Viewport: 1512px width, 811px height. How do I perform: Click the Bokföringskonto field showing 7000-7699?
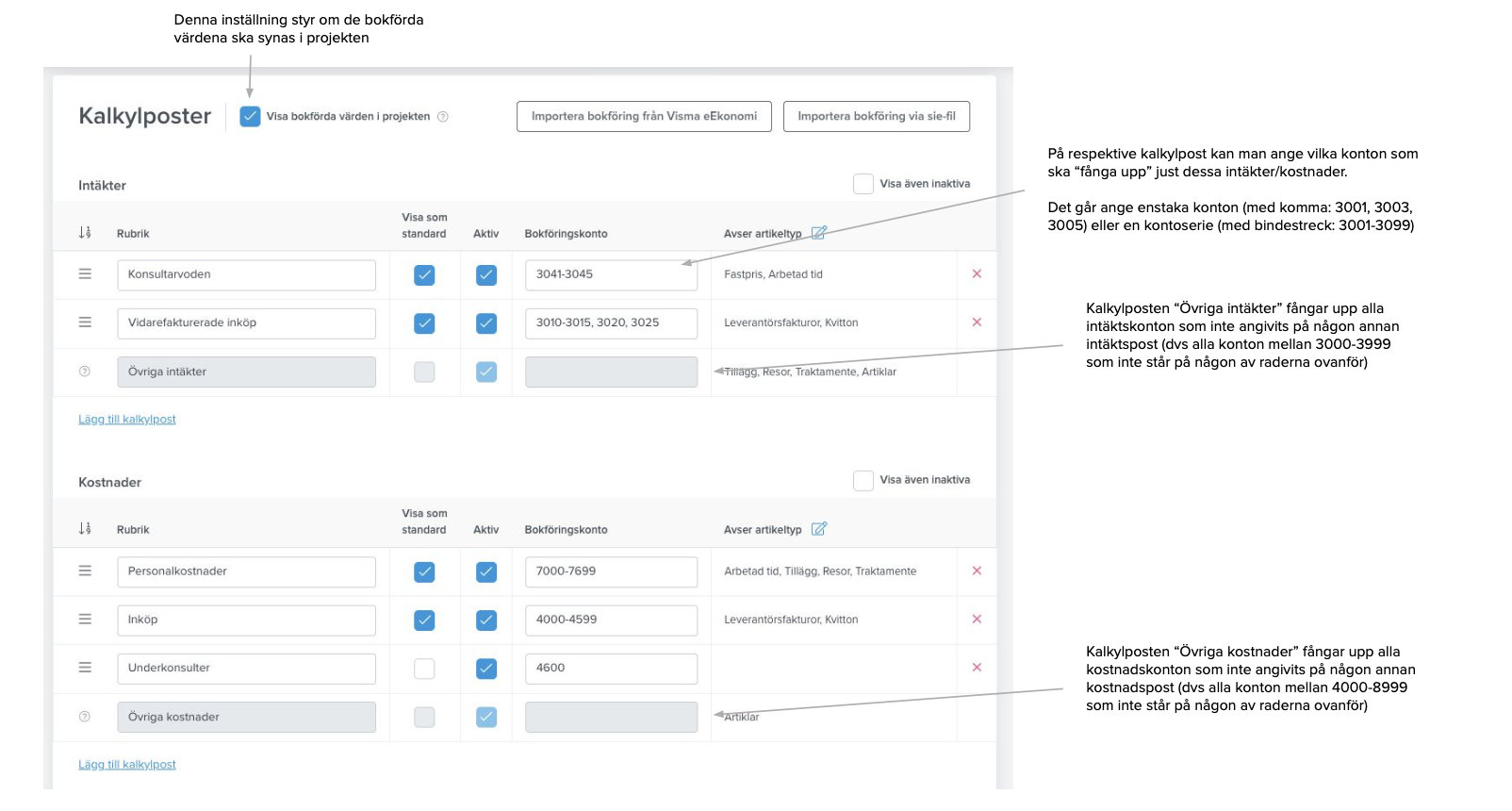(x=611, y=571)
